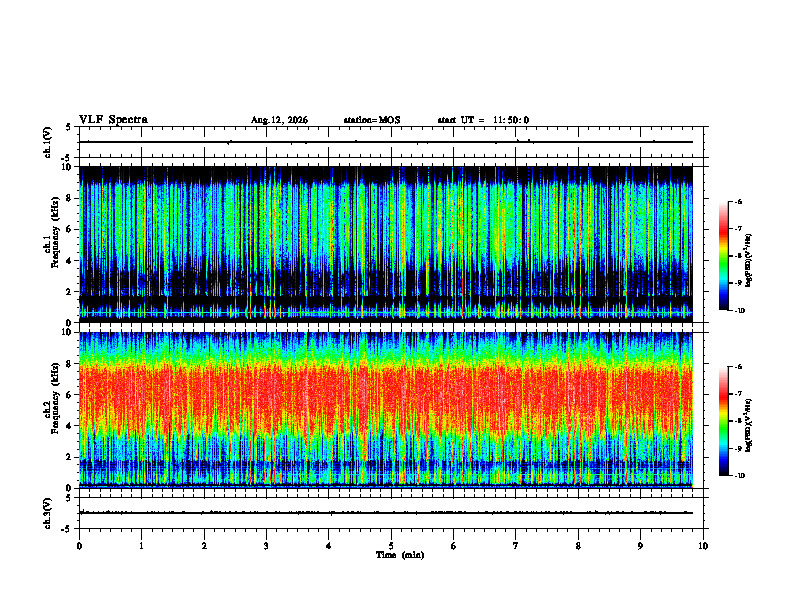Click the ch.2 spectrogram color bar
Screen dimensions: 792x612
723,421
